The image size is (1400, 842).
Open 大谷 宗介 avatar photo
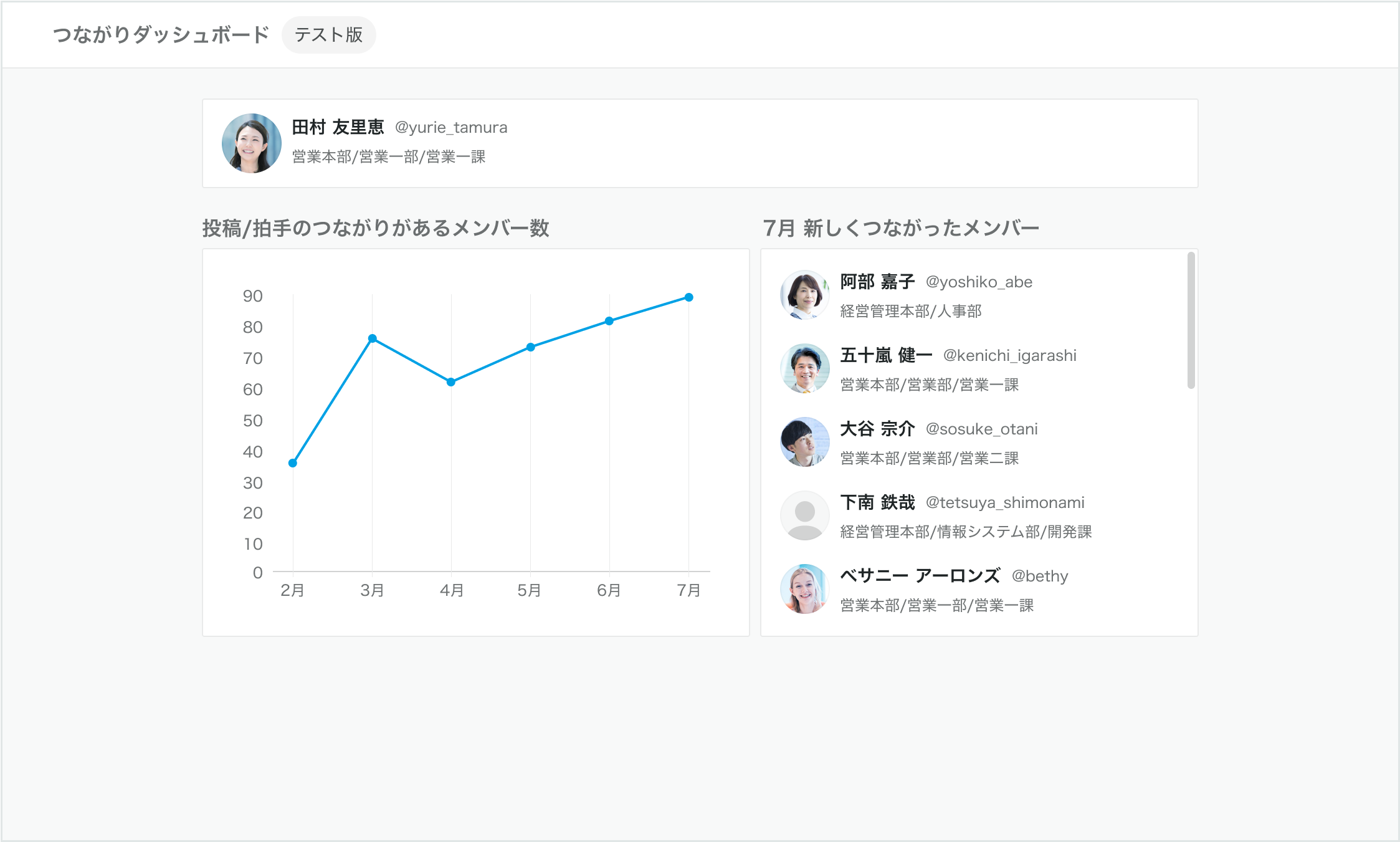pos(805,442)
